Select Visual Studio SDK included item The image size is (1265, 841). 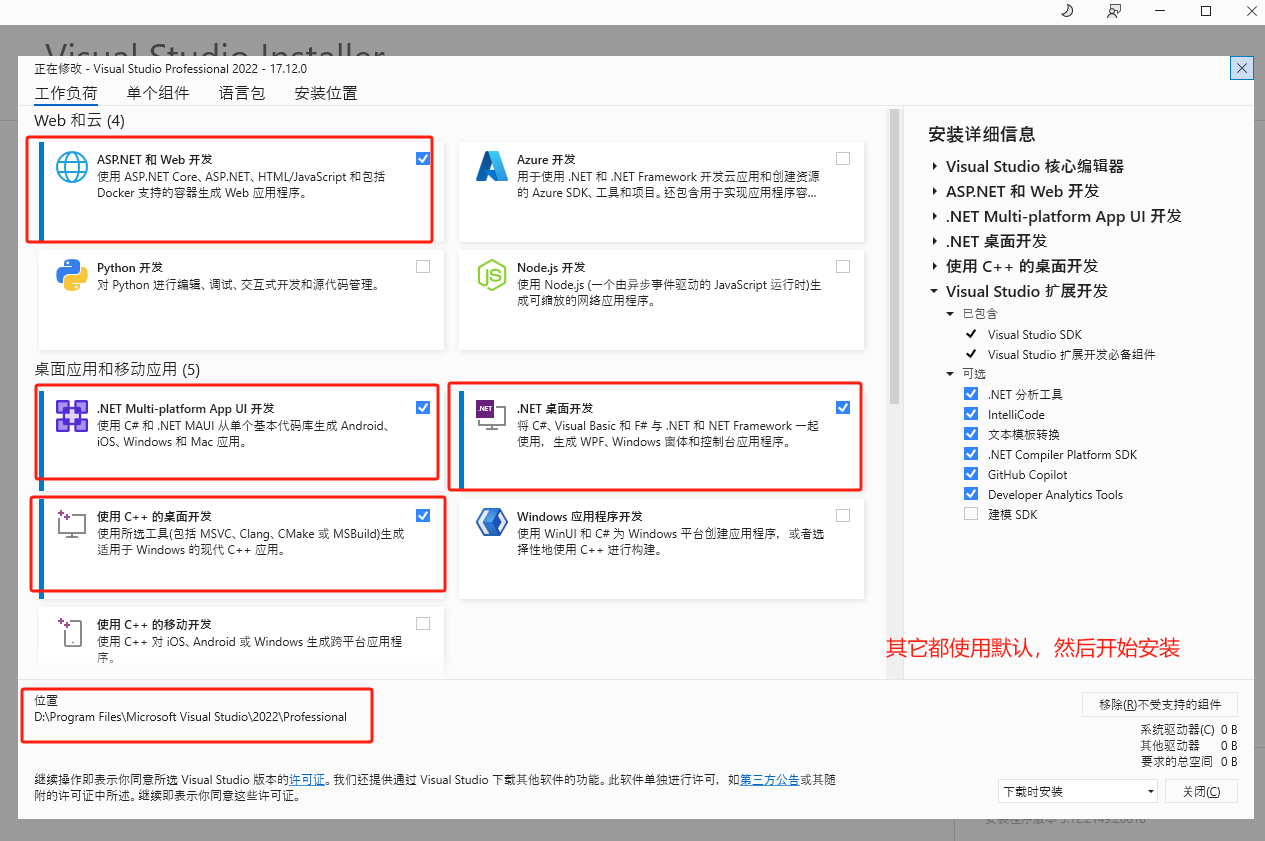point(1034,335)
